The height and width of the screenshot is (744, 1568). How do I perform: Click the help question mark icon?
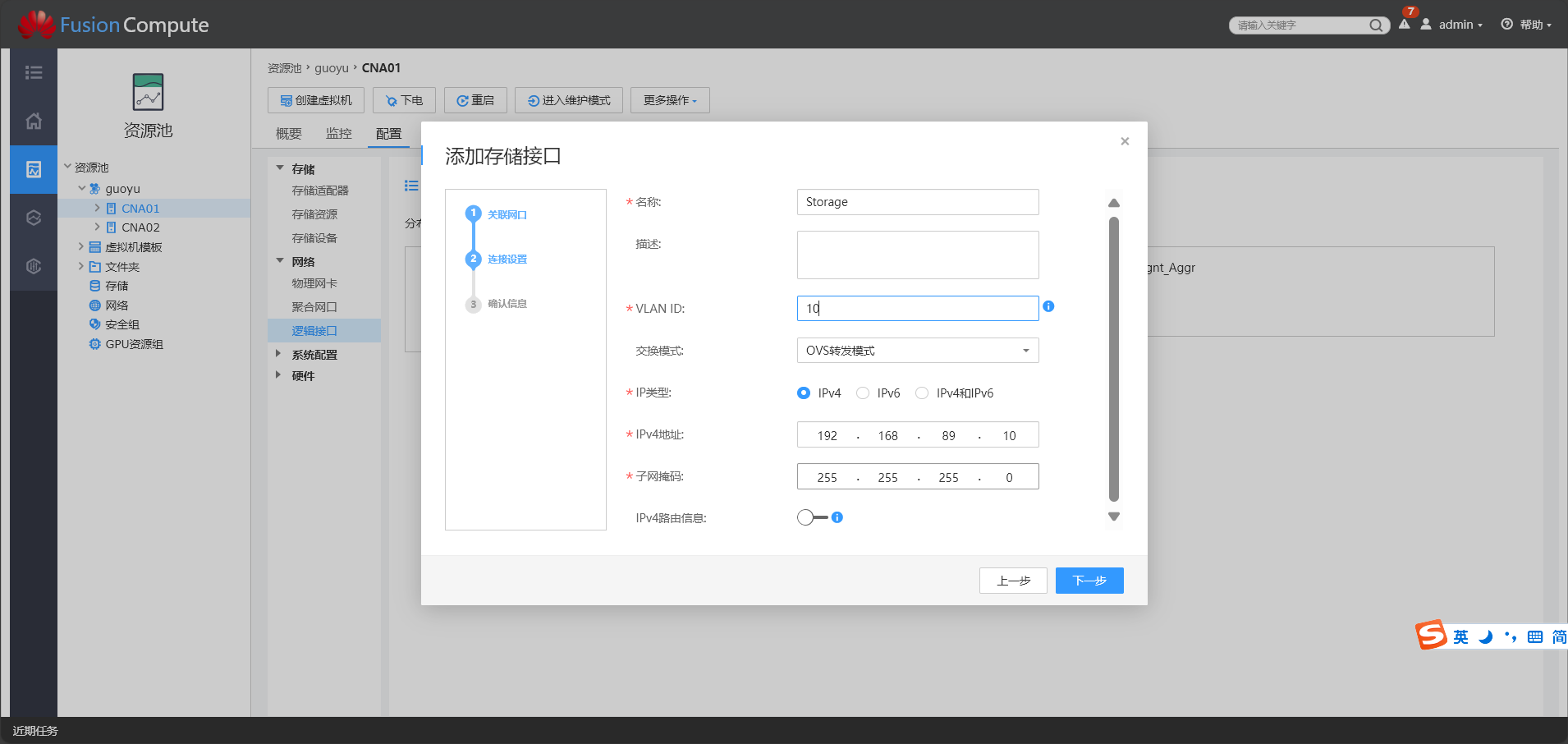(1507, 24)
